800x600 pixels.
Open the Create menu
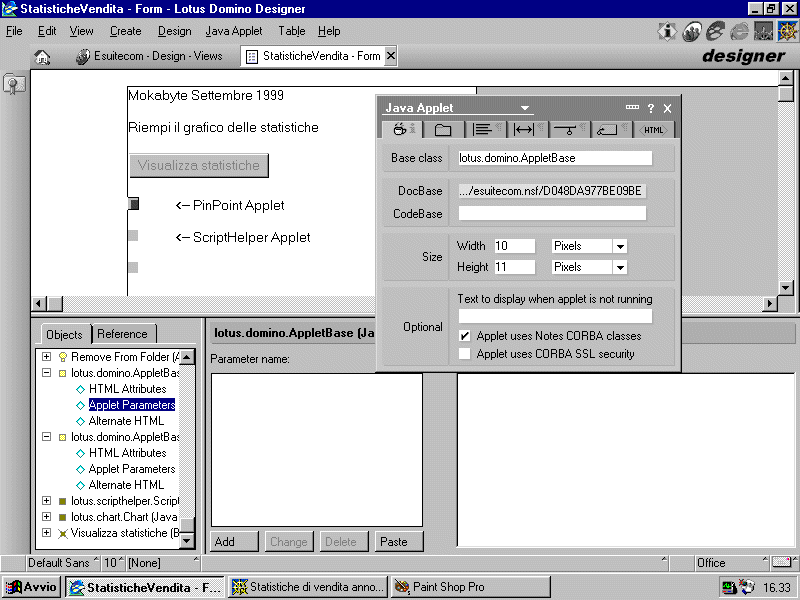click(x=126, y=31)
